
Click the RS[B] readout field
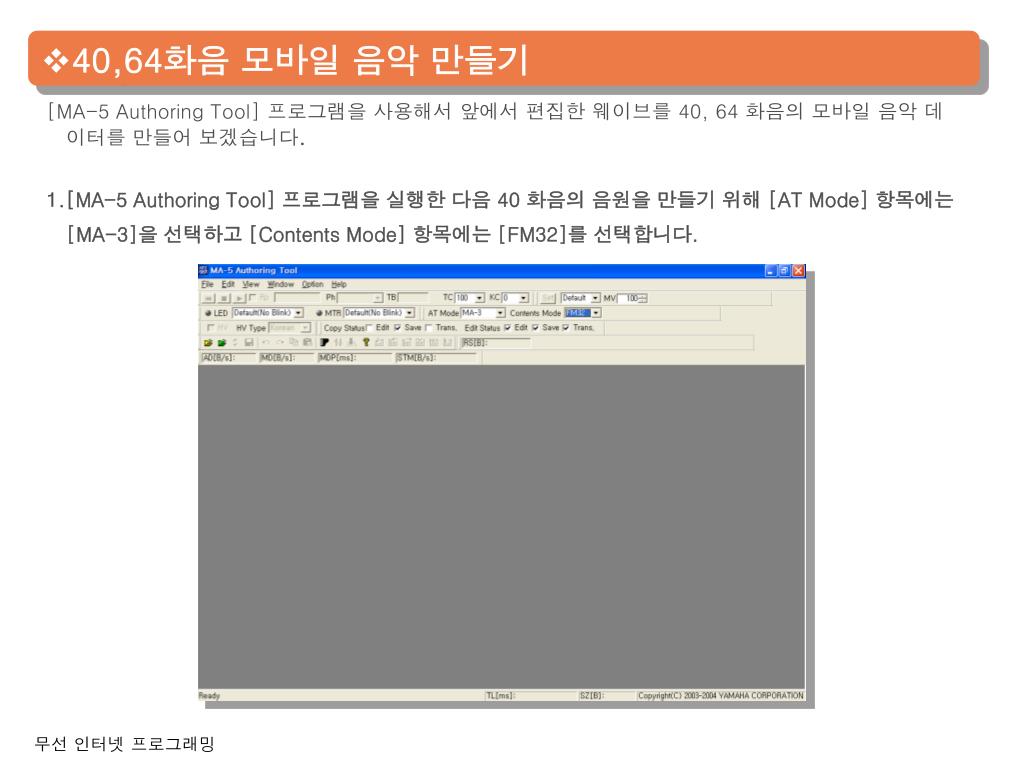(x=496, y=343)
